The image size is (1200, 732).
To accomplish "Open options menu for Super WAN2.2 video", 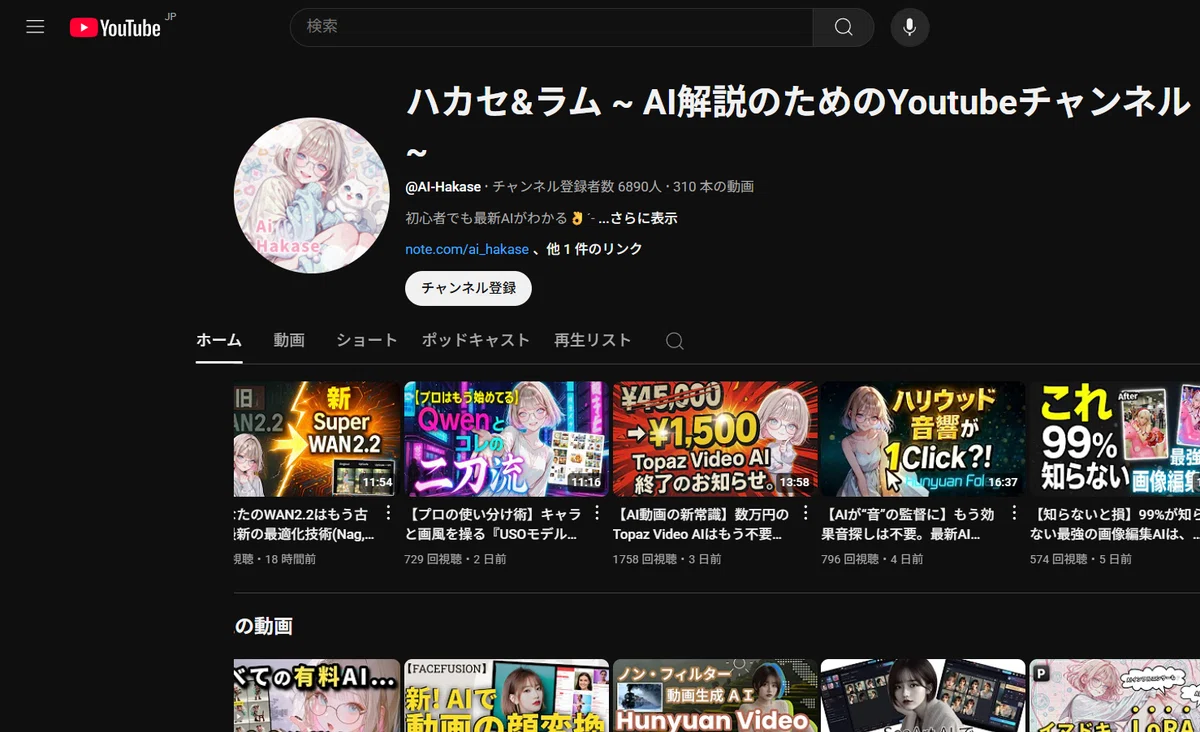I will pos(390,513).
